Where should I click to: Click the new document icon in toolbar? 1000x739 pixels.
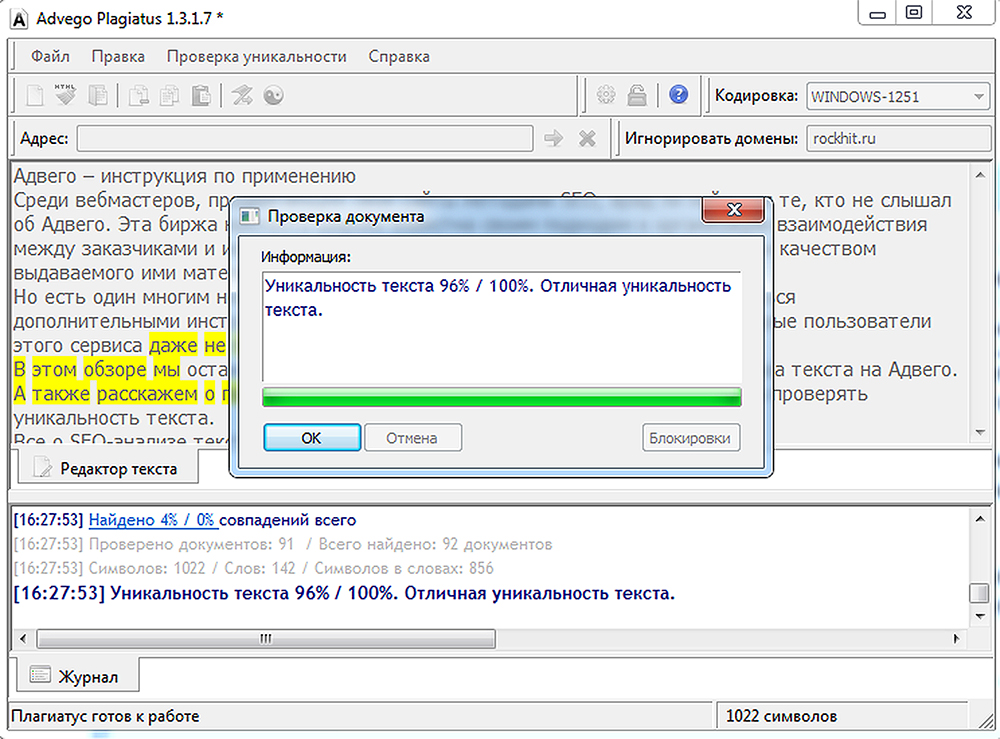point(35,96)
